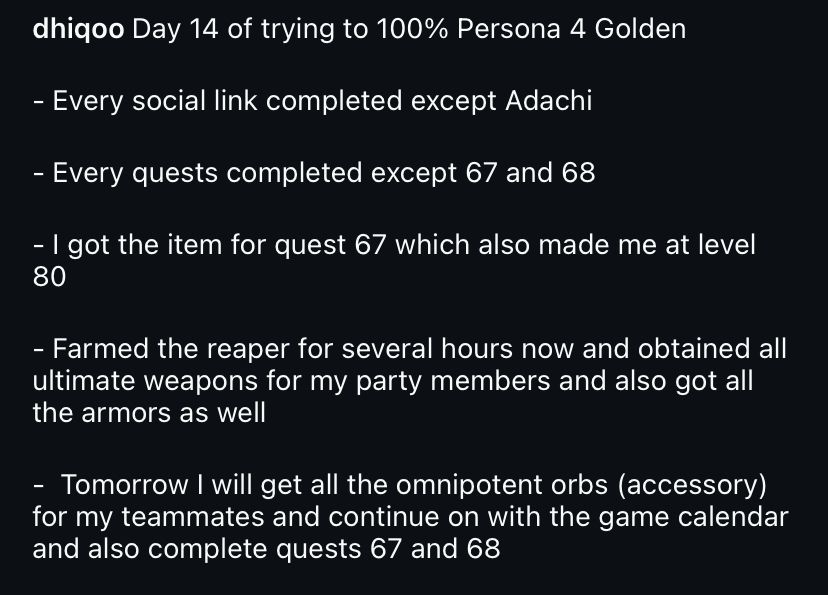The width and height of the screenshot is (828, 595).
Task: Click 'and also complete quests 67 and 68' line
Action: [x=266, y=548]
